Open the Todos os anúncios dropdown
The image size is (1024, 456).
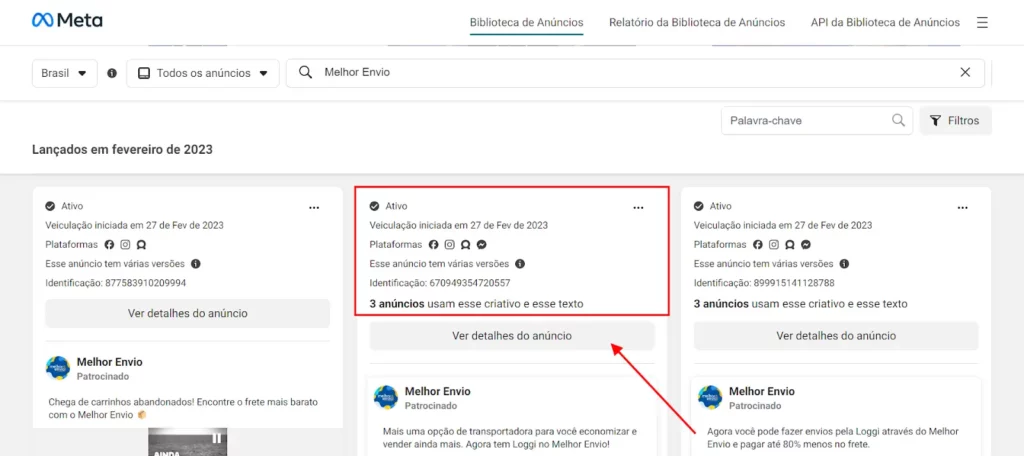point(203,73)
